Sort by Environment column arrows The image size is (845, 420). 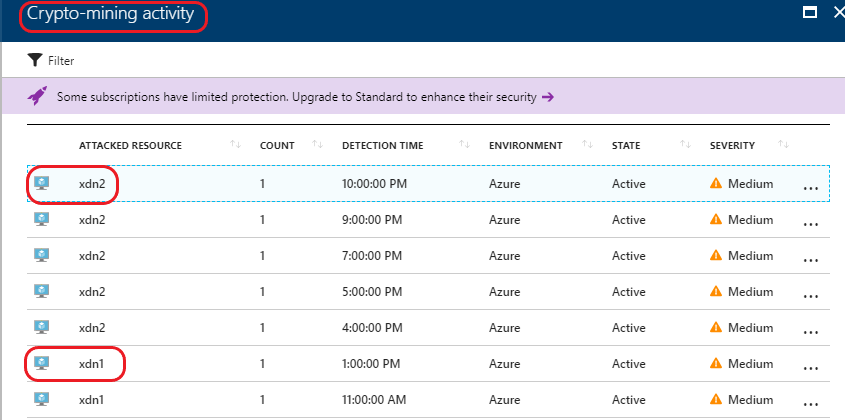click(x=587, y=144)
